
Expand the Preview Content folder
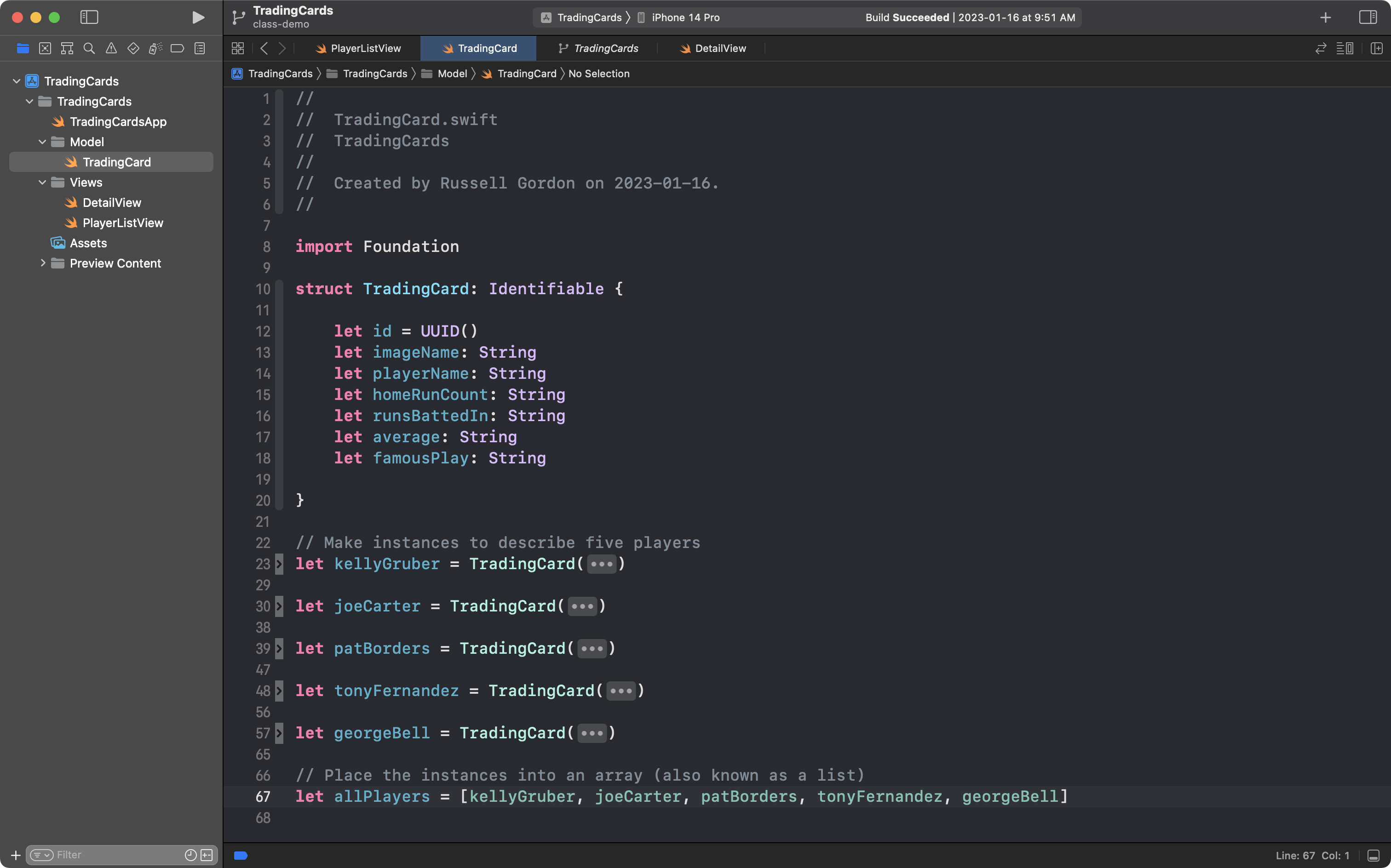[43, 263]
